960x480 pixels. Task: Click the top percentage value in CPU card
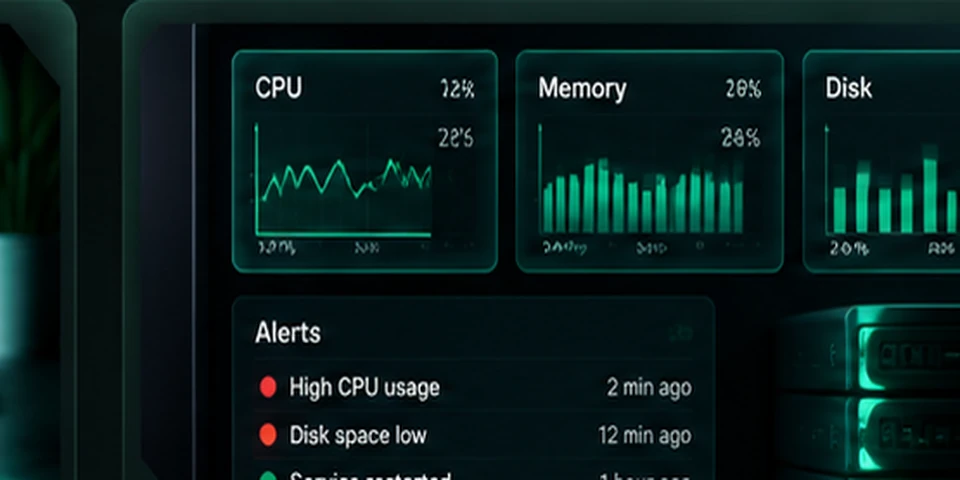(457, 89)
